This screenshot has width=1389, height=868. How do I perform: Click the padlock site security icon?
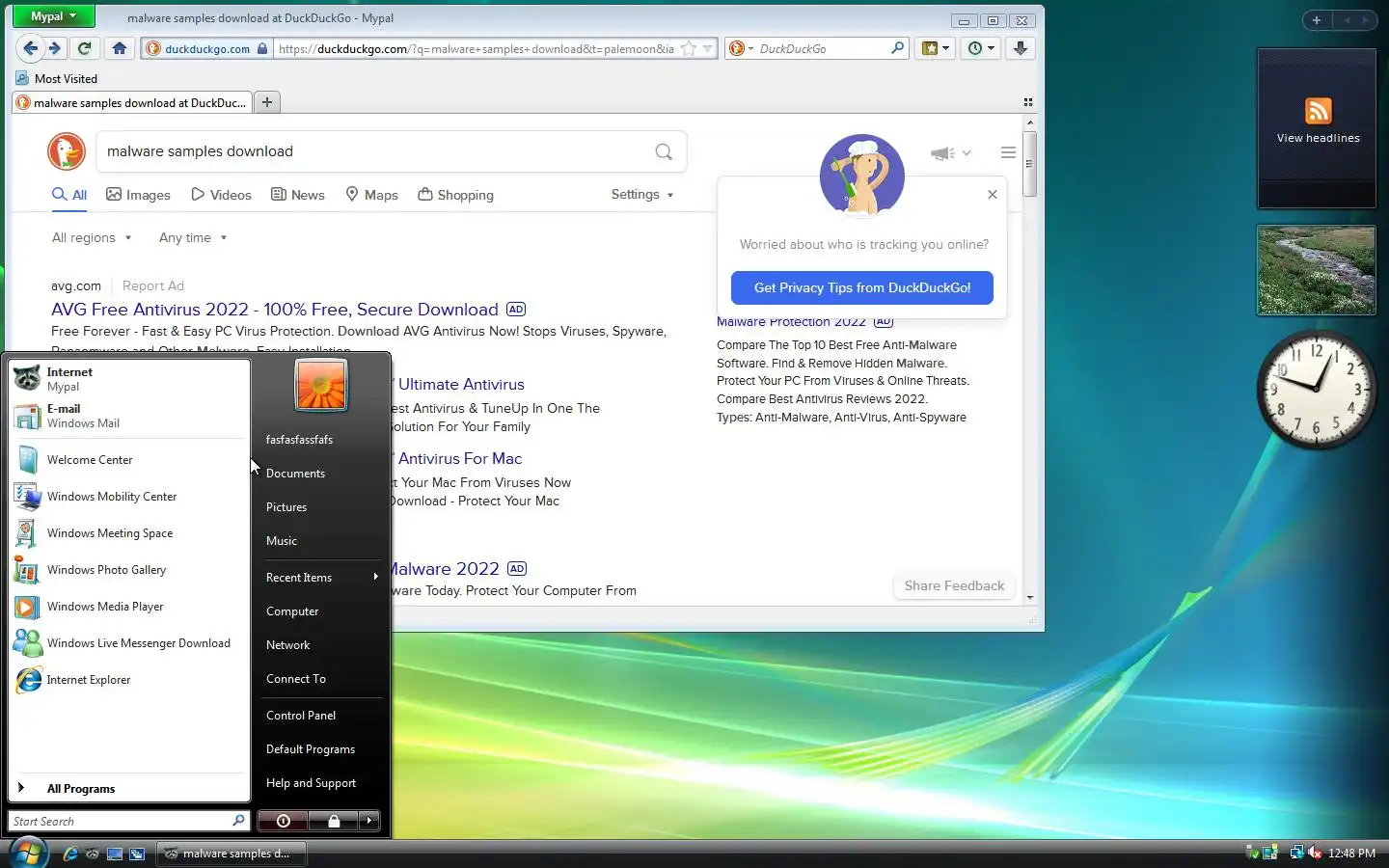pos(262,48)
